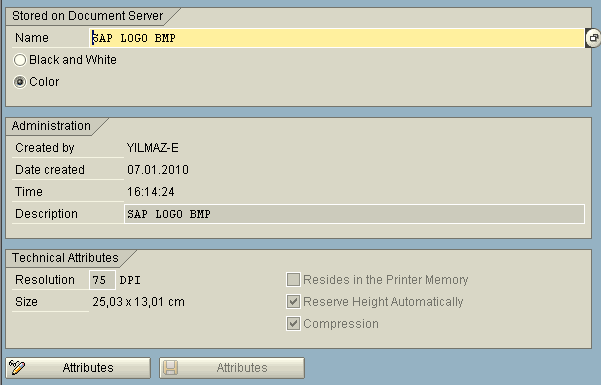Image resolution: width=601 pixels, height=385 pixels.
Task: Click the Size label
Action: [26, 302]
